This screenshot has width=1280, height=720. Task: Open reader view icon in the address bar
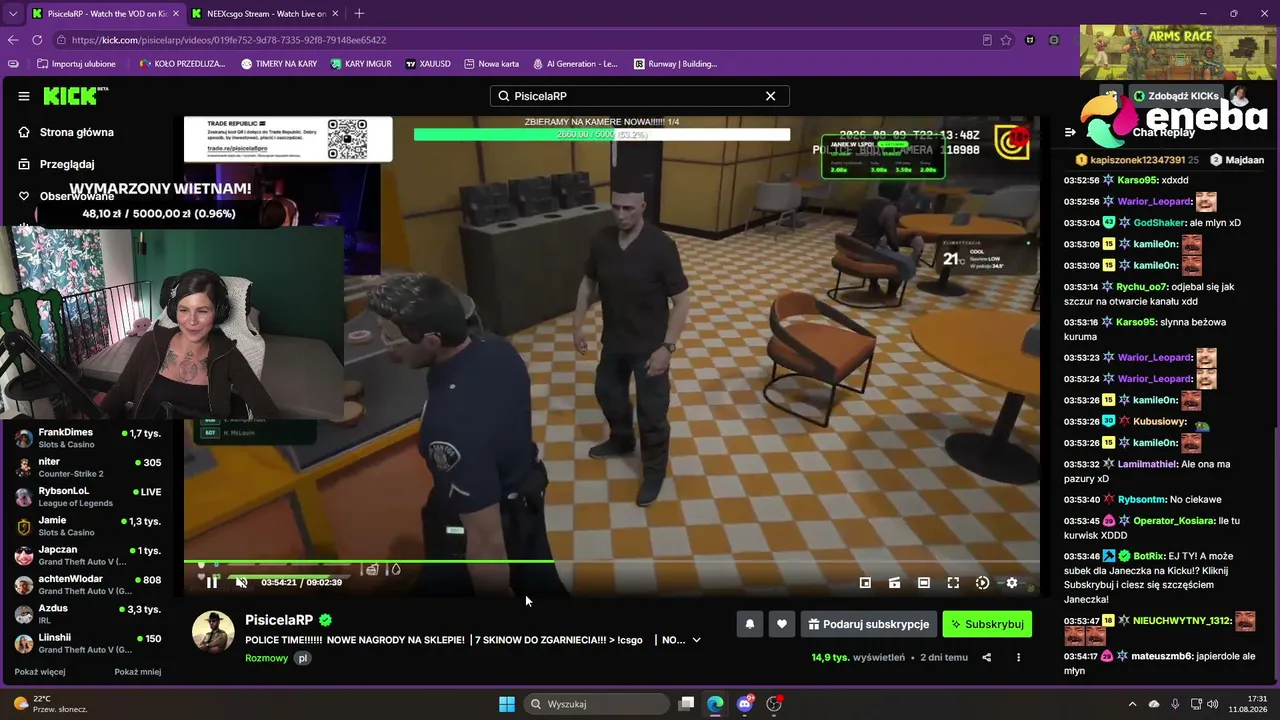pyautogui.click(x=987, y=40)
